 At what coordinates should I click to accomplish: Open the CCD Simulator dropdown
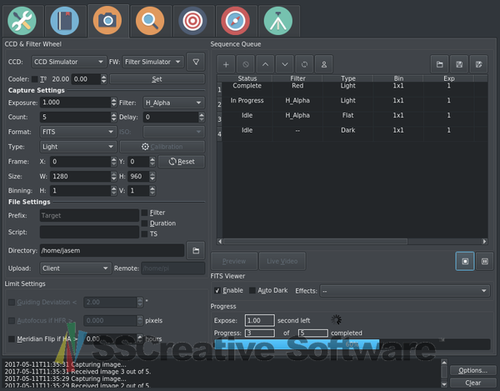69,62
